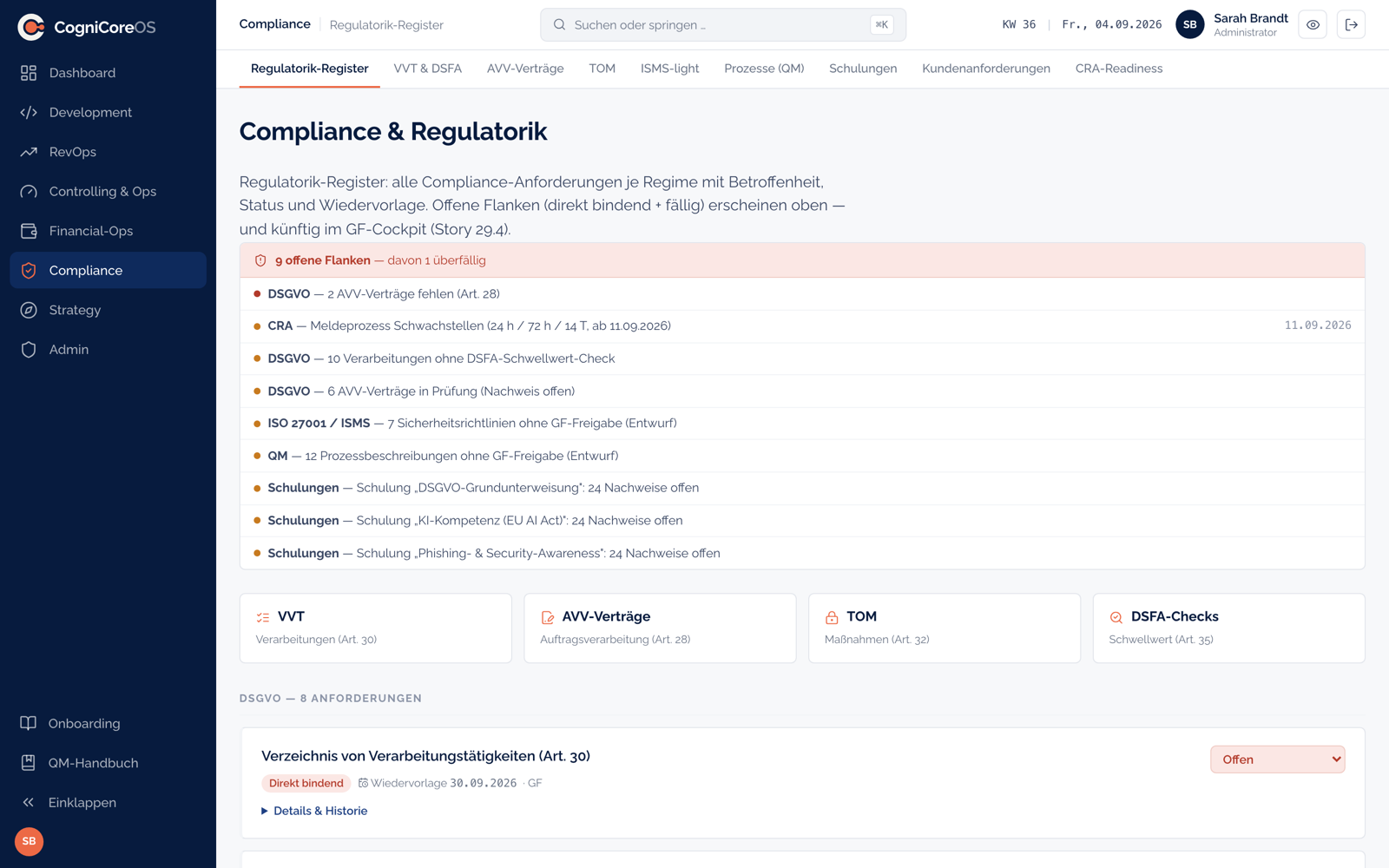
Task: Open the Sarah Brandt user profile avatar
Action: coord(1189,25)
